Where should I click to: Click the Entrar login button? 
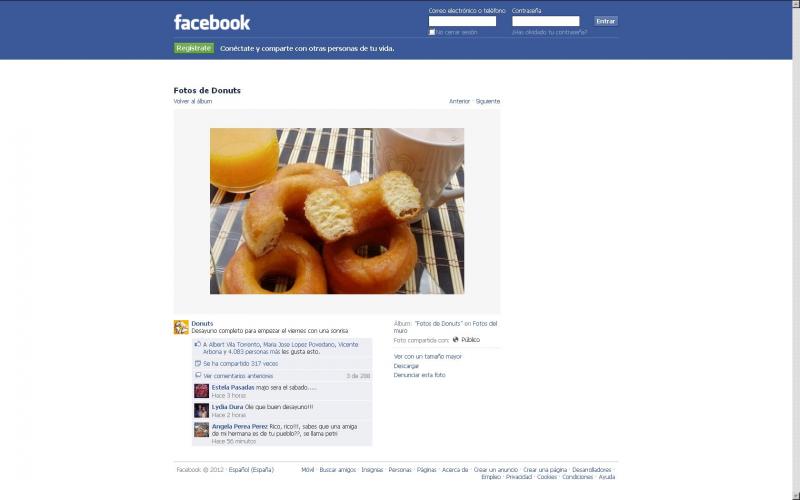click(x=606, y=21)
